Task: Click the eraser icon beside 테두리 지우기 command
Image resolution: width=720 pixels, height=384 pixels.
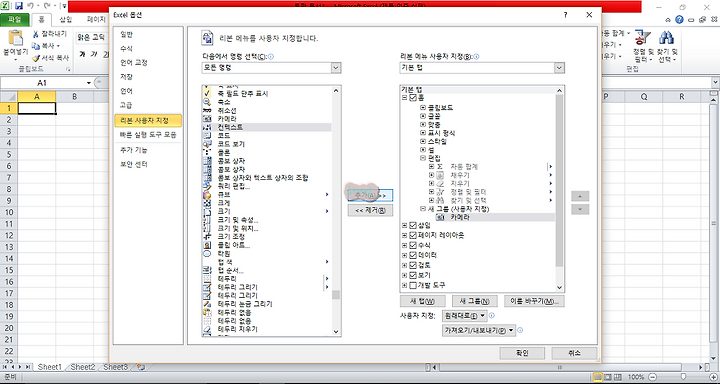Action: pyautogui.click(x=207, y=329)
